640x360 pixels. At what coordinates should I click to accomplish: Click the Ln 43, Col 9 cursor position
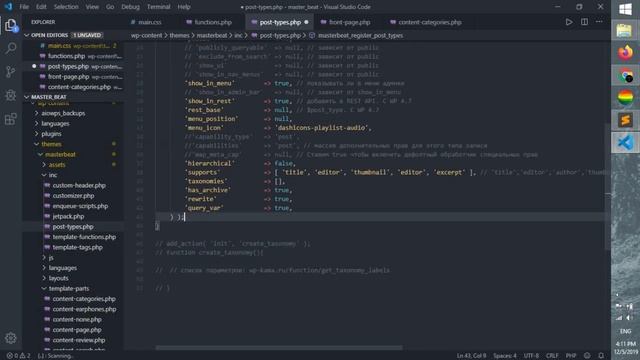coord(471,356)
